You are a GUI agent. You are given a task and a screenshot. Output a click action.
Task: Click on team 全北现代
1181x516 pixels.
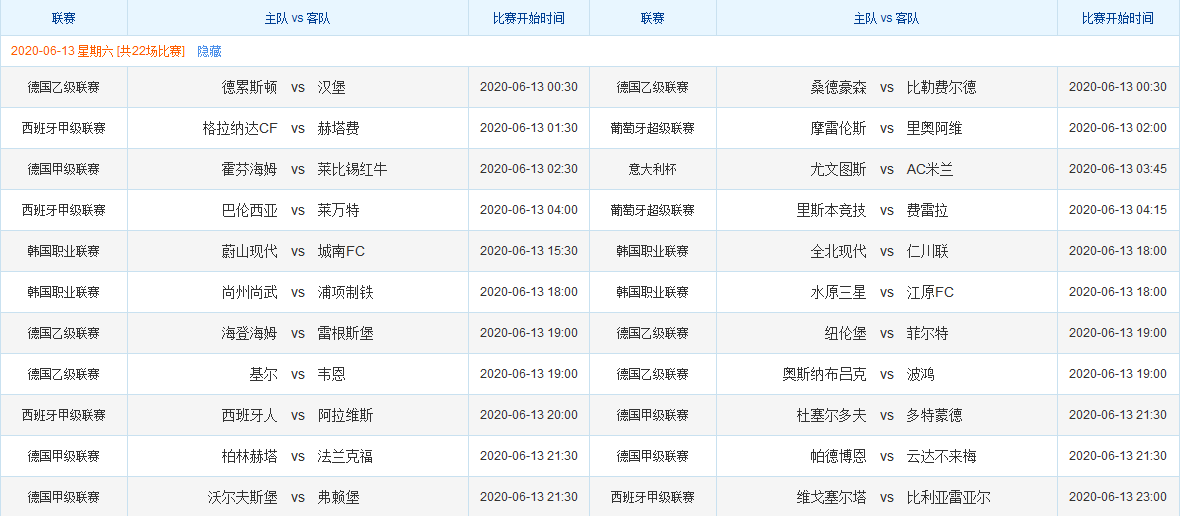838,251
